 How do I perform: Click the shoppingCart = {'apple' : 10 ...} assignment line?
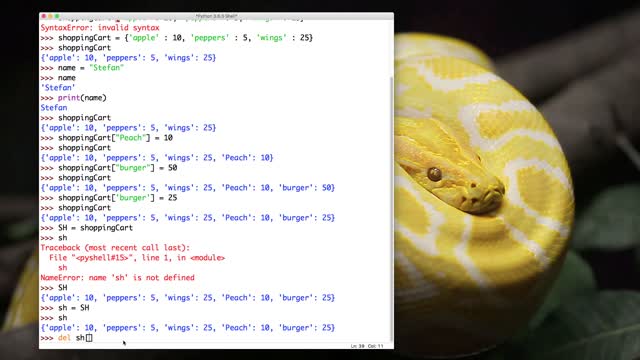[x=176, y=38]
